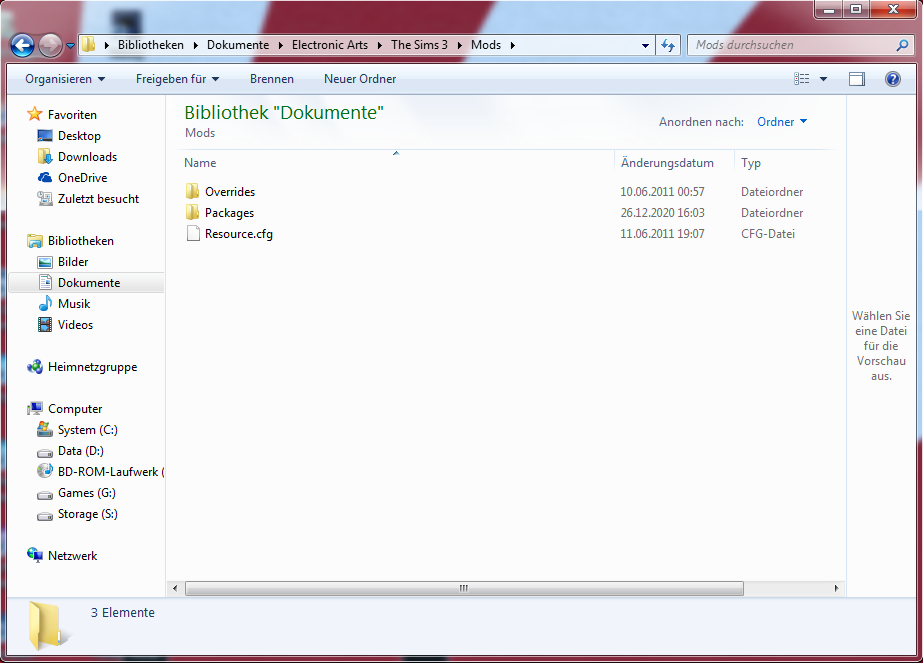Focus the 'Mods durchsuchen' search box
Screen dimensions: 923x663
click(792, 45)
